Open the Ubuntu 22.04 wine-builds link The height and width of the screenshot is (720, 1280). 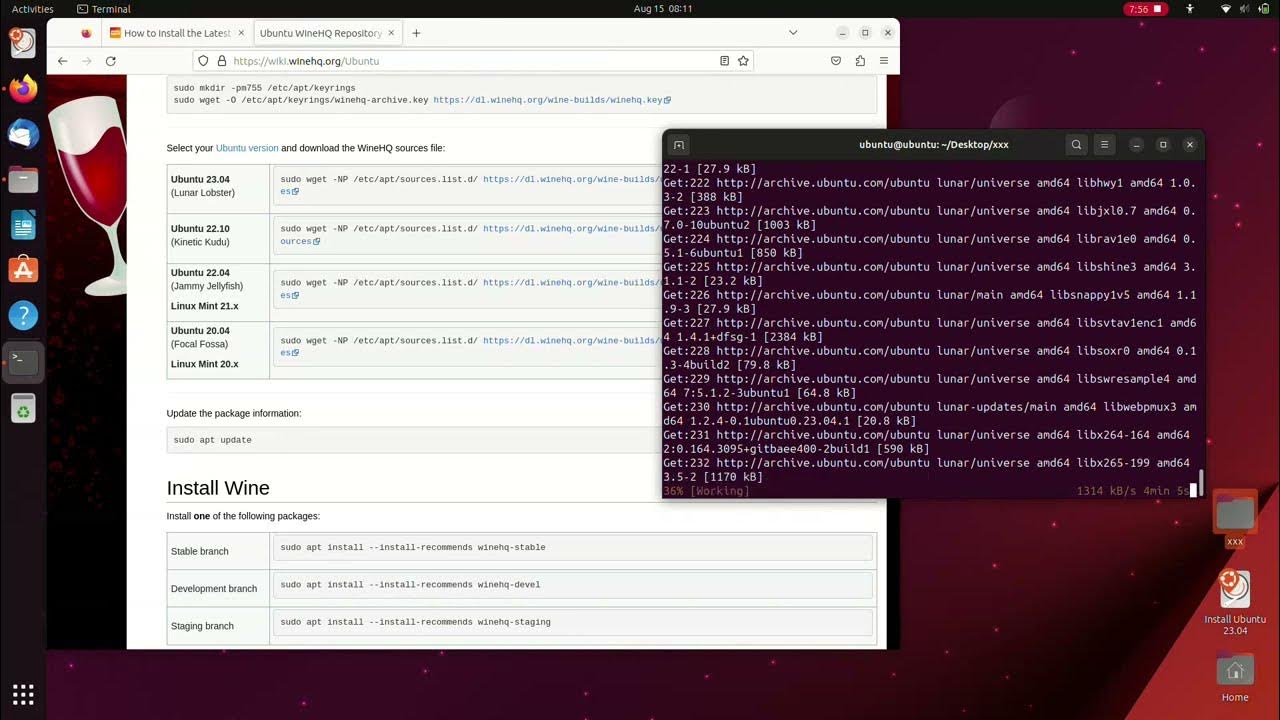pyautogui.click(x=572, y=282)
